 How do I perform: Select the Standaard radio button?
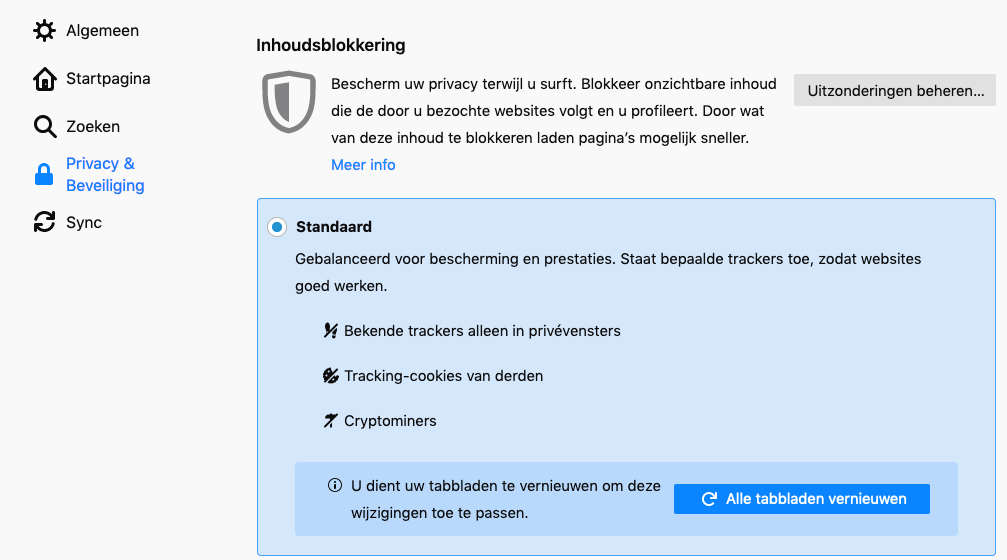point(277,228)
